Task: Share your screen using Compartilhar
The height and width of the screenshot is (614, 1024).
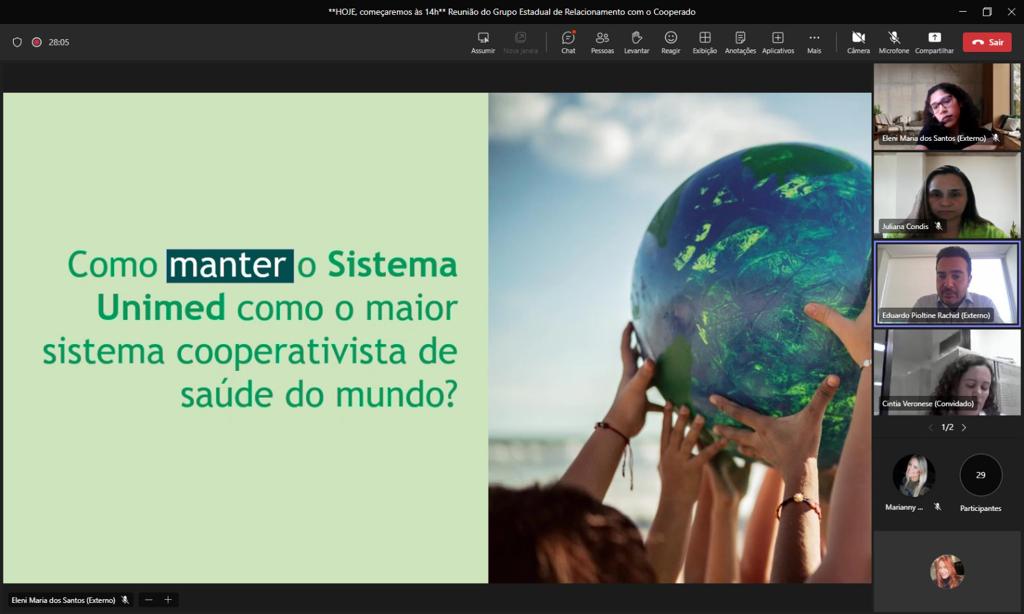Action: coord(934,42)
